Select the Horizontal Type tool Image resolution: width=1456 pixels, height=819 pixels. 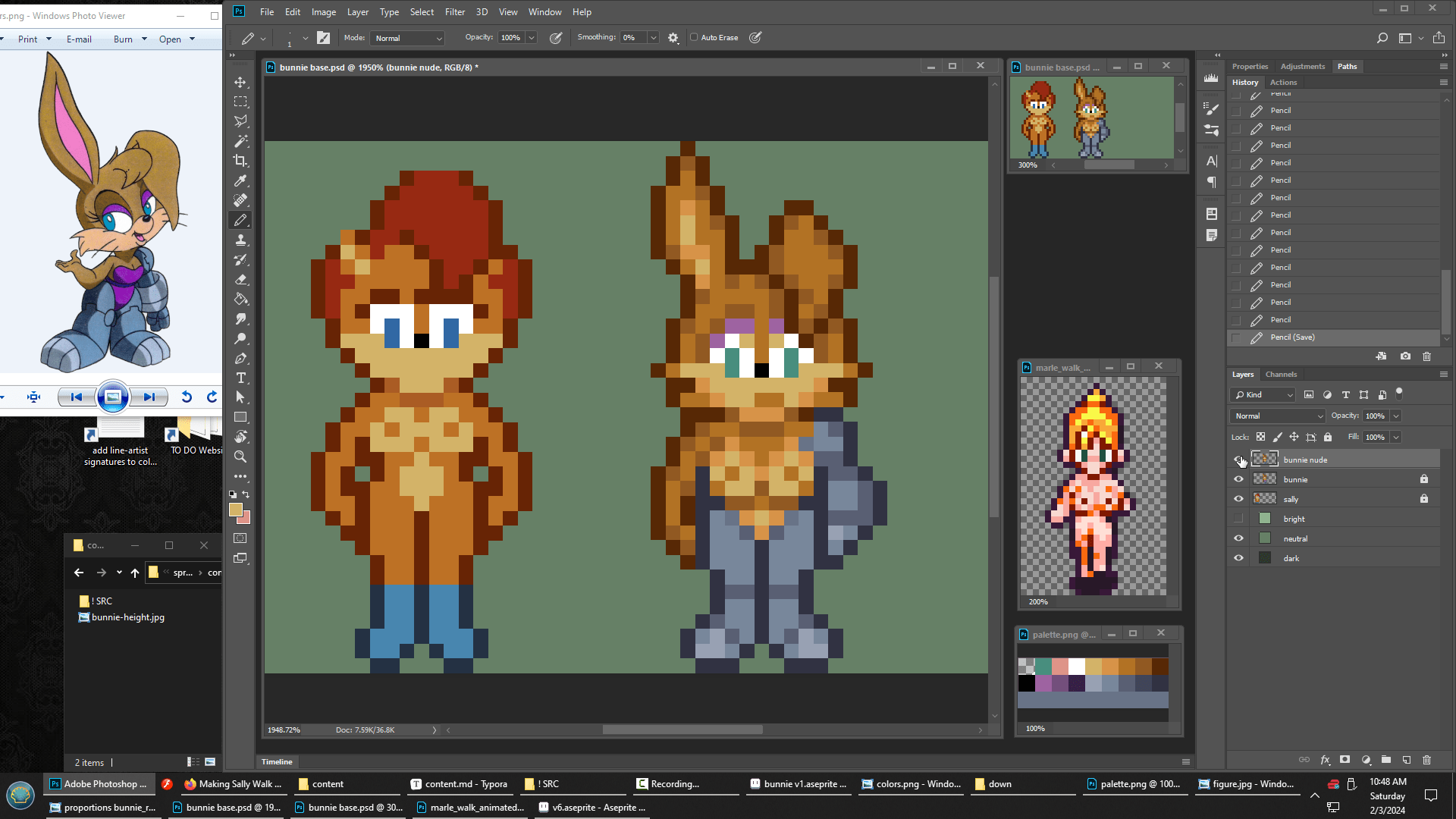[240, 378]
